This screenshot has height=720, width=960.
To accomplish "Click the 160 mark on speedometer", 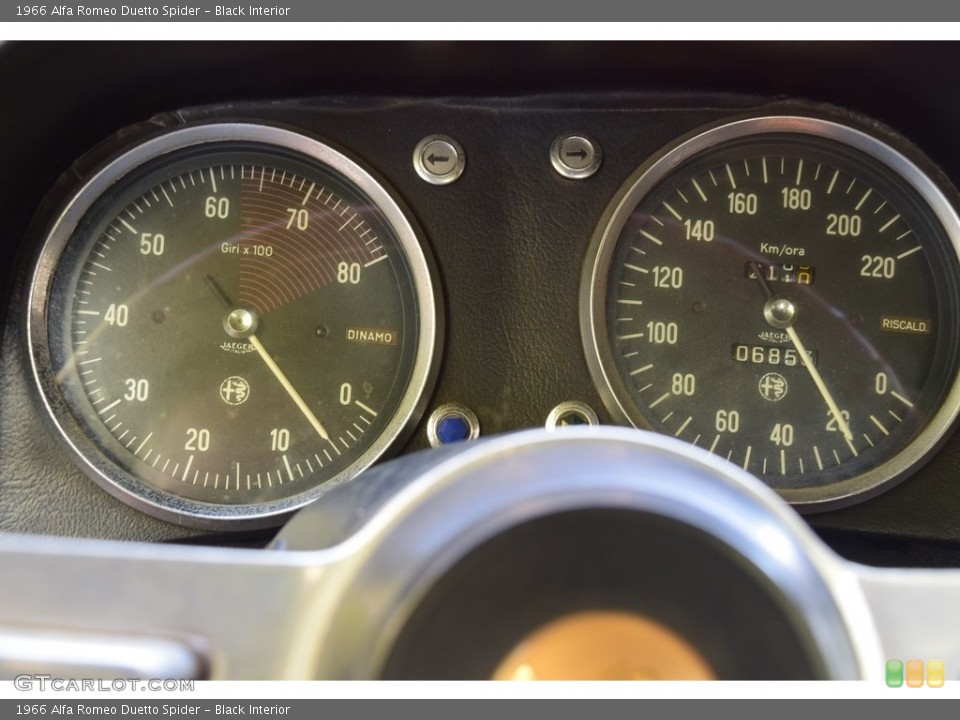I will 742,203.
